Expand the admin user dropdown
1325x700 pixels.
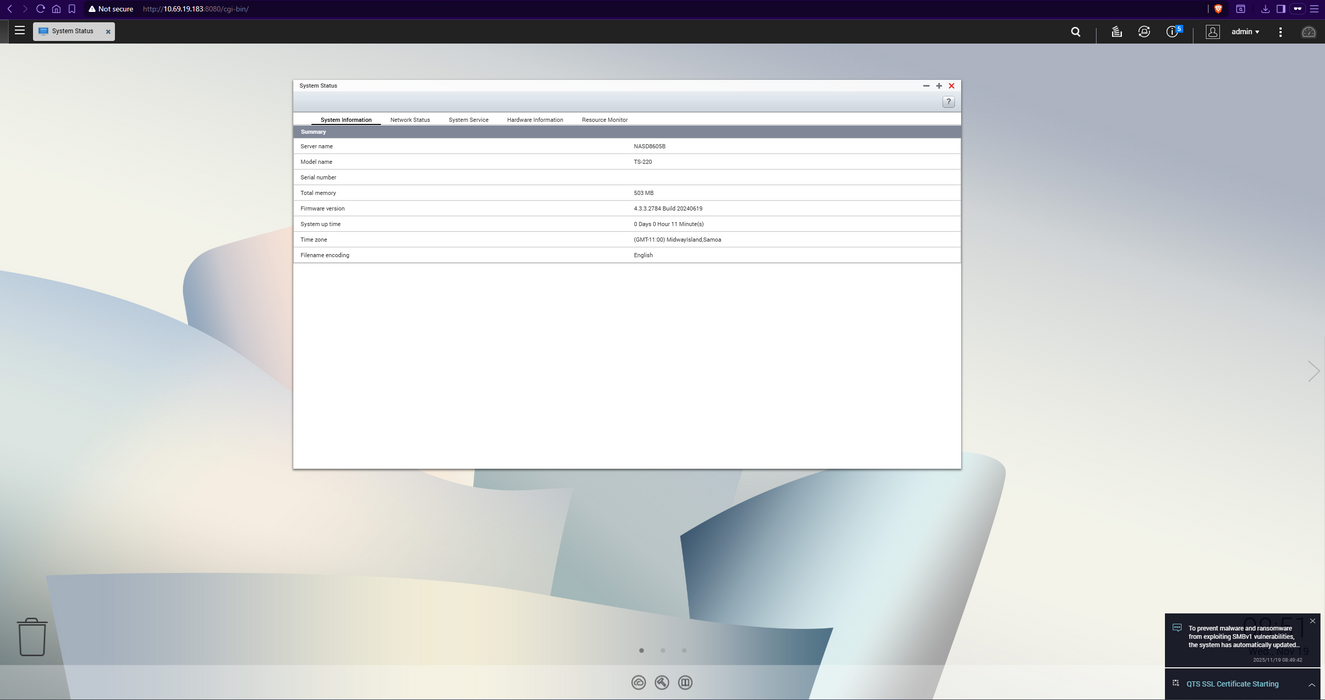pyautogui.click(x=1245, y=32)
